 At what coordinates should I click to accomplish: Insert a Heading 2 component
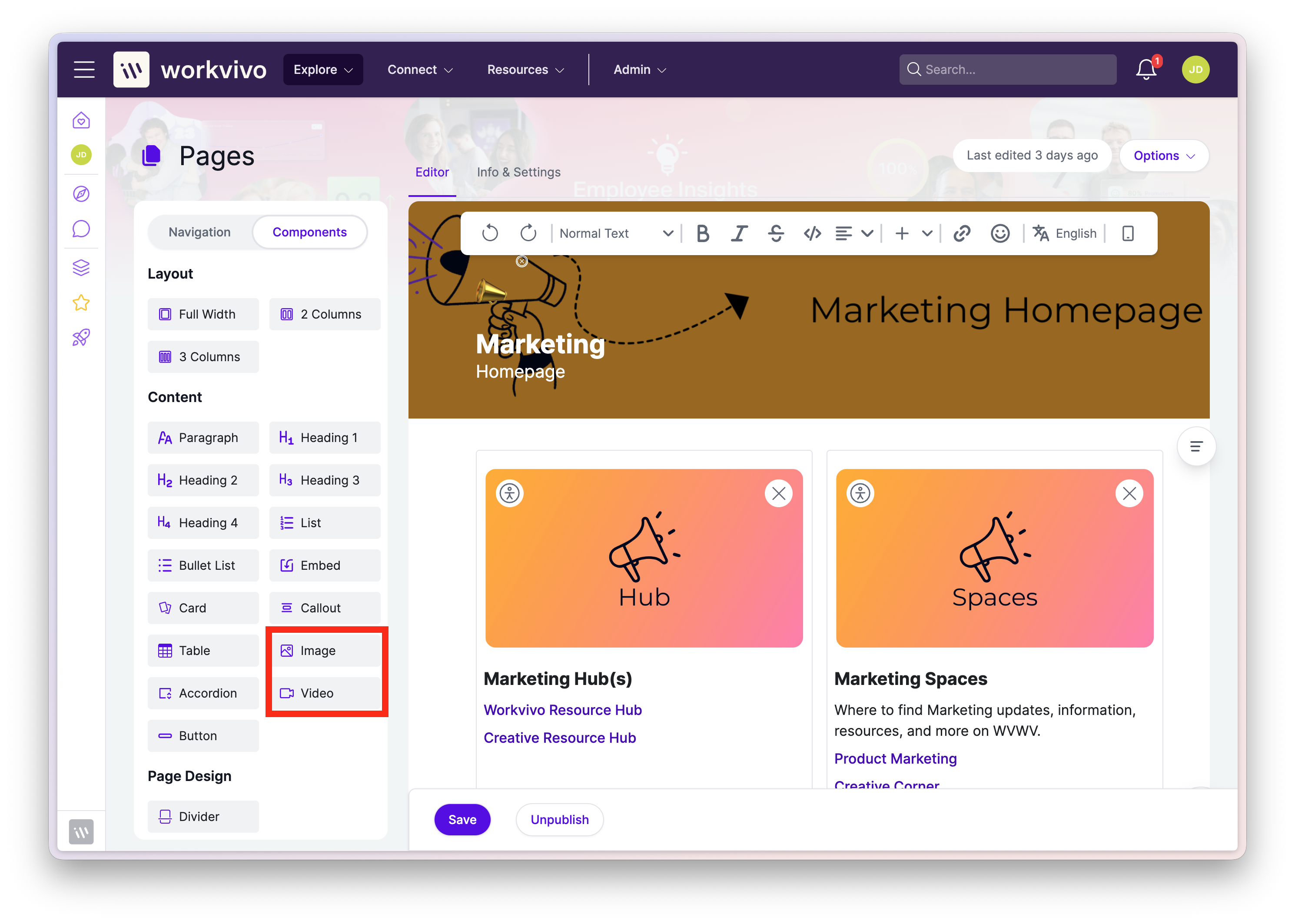point(203,480)
